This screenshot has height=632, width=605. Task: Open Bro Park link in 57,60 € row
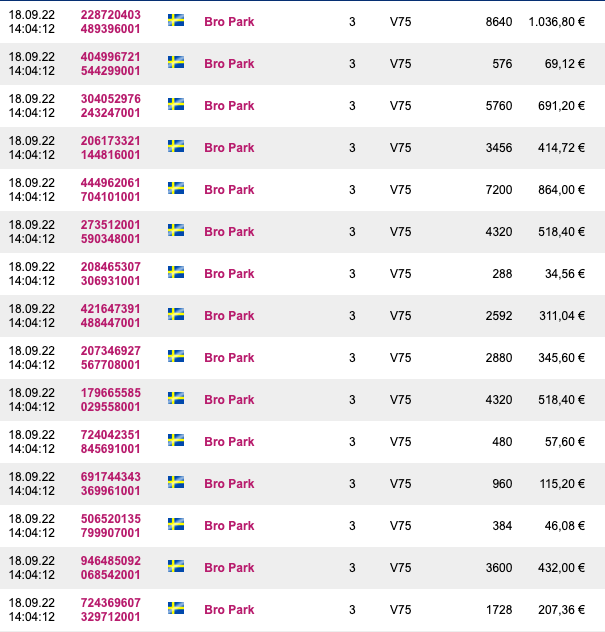coord(229,442)
